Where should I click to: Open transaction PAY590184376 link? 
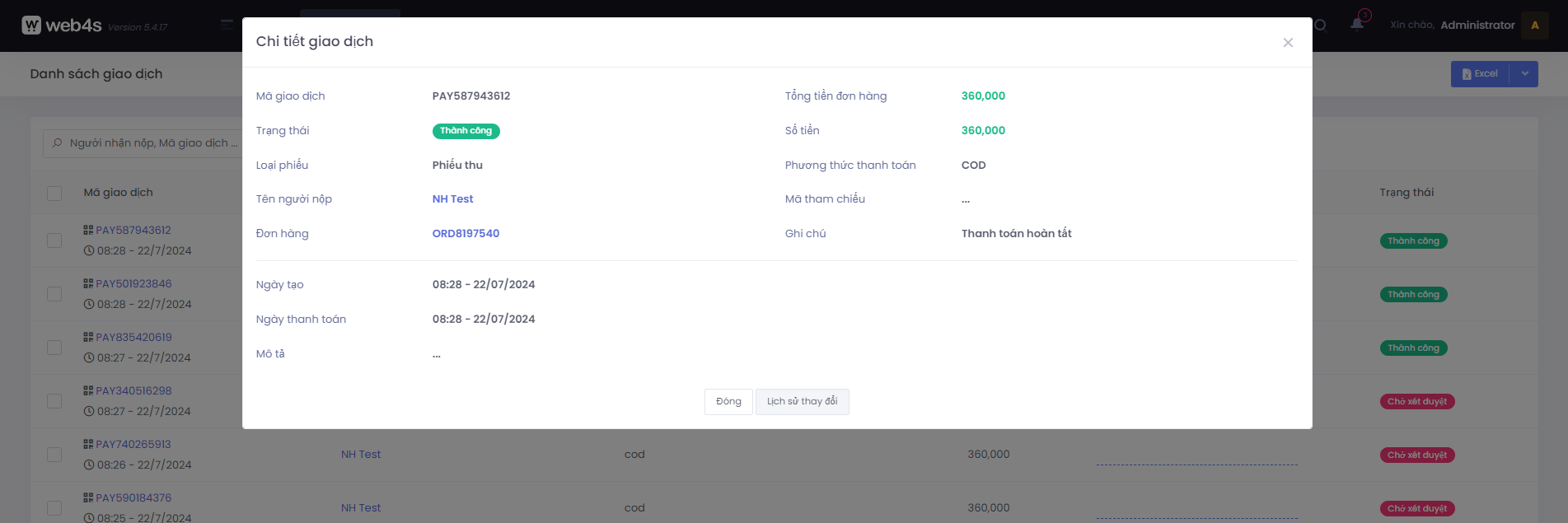133,497
